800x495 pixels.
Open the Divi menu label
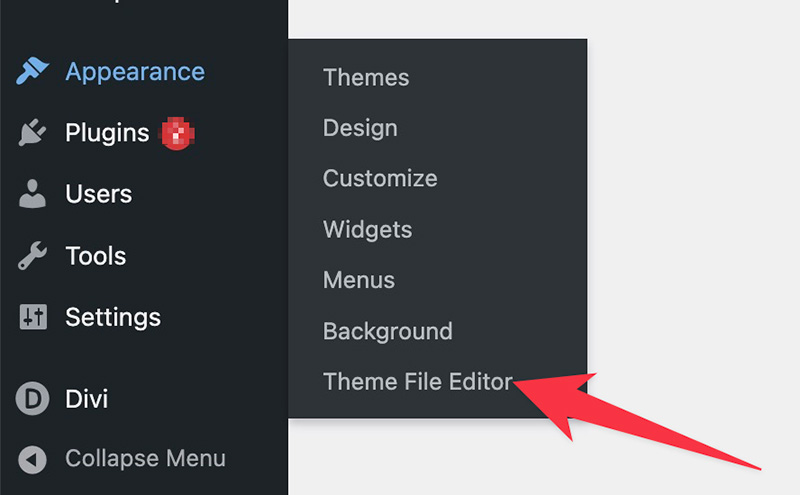pyautogui.click(x=87, y=399)
